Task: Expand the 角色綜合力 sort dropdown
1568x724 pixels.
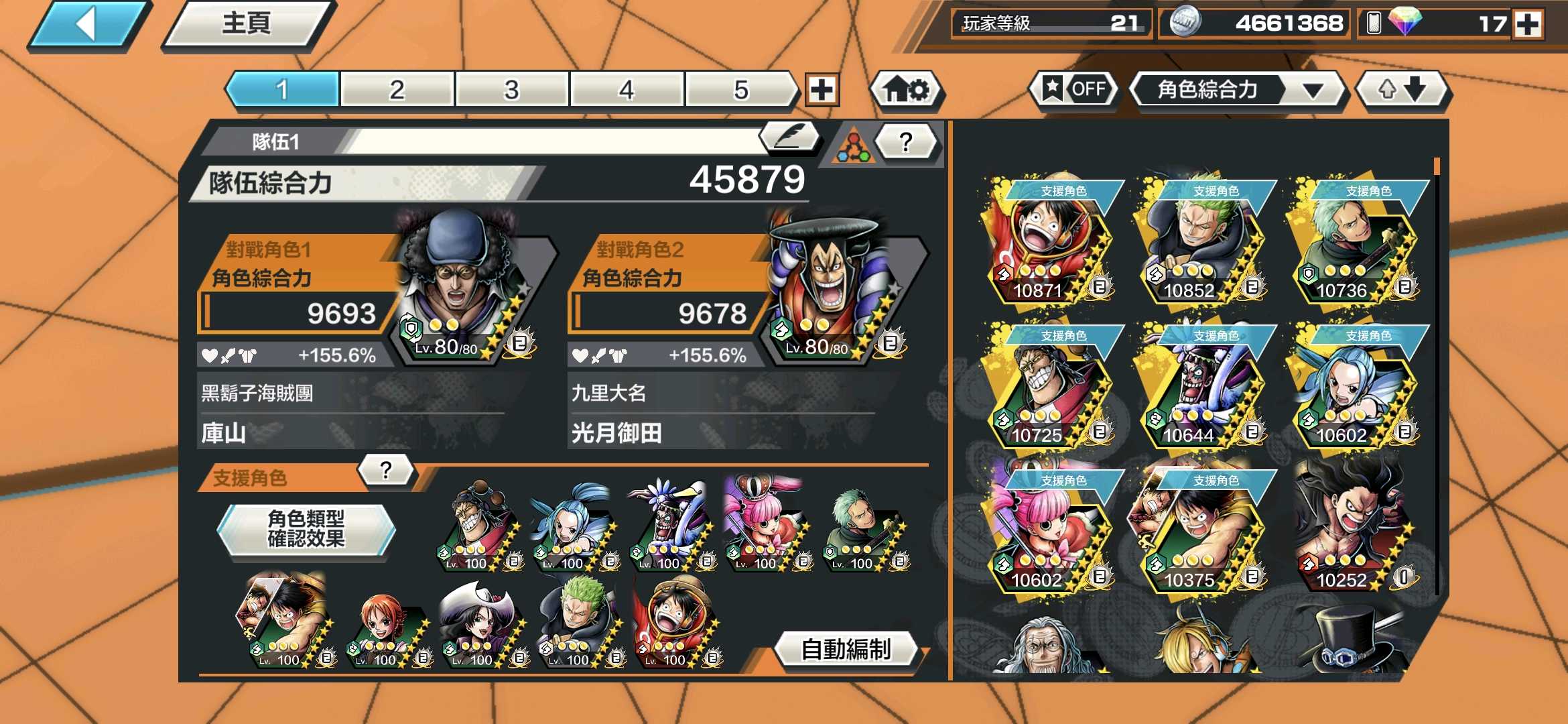Action: pos(1237,89)
